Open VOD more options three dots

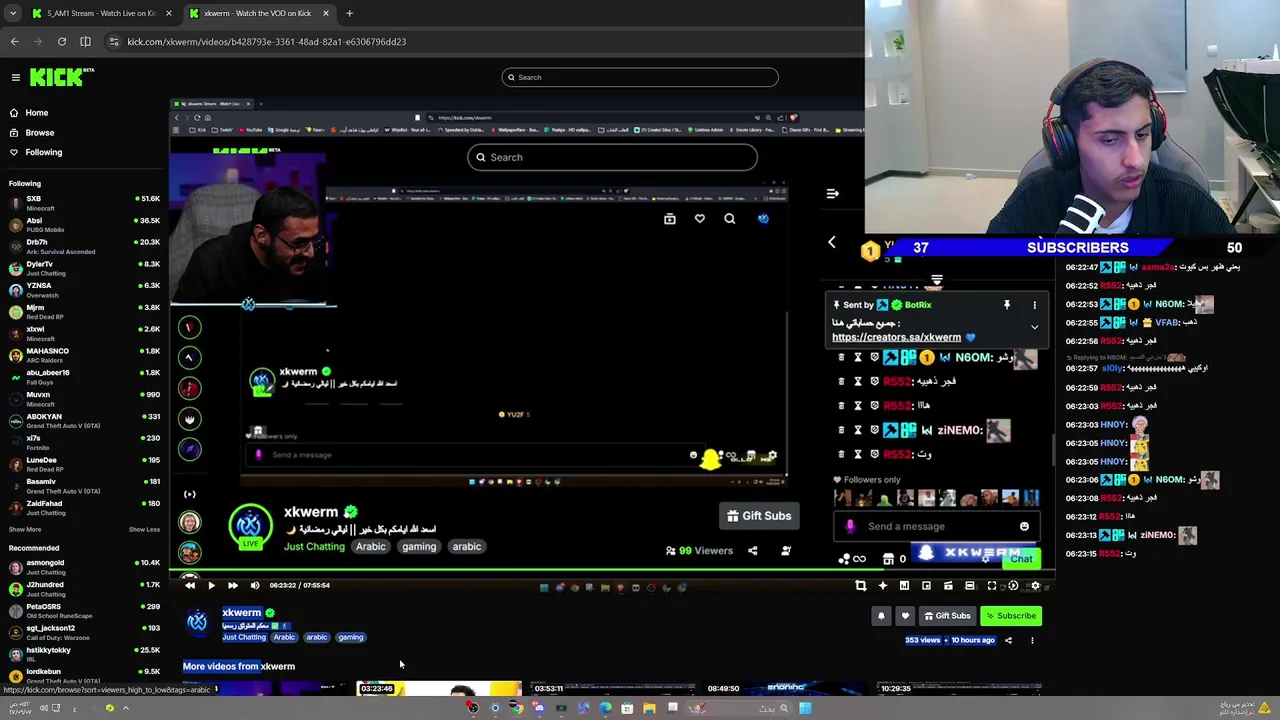(1032, 640)
